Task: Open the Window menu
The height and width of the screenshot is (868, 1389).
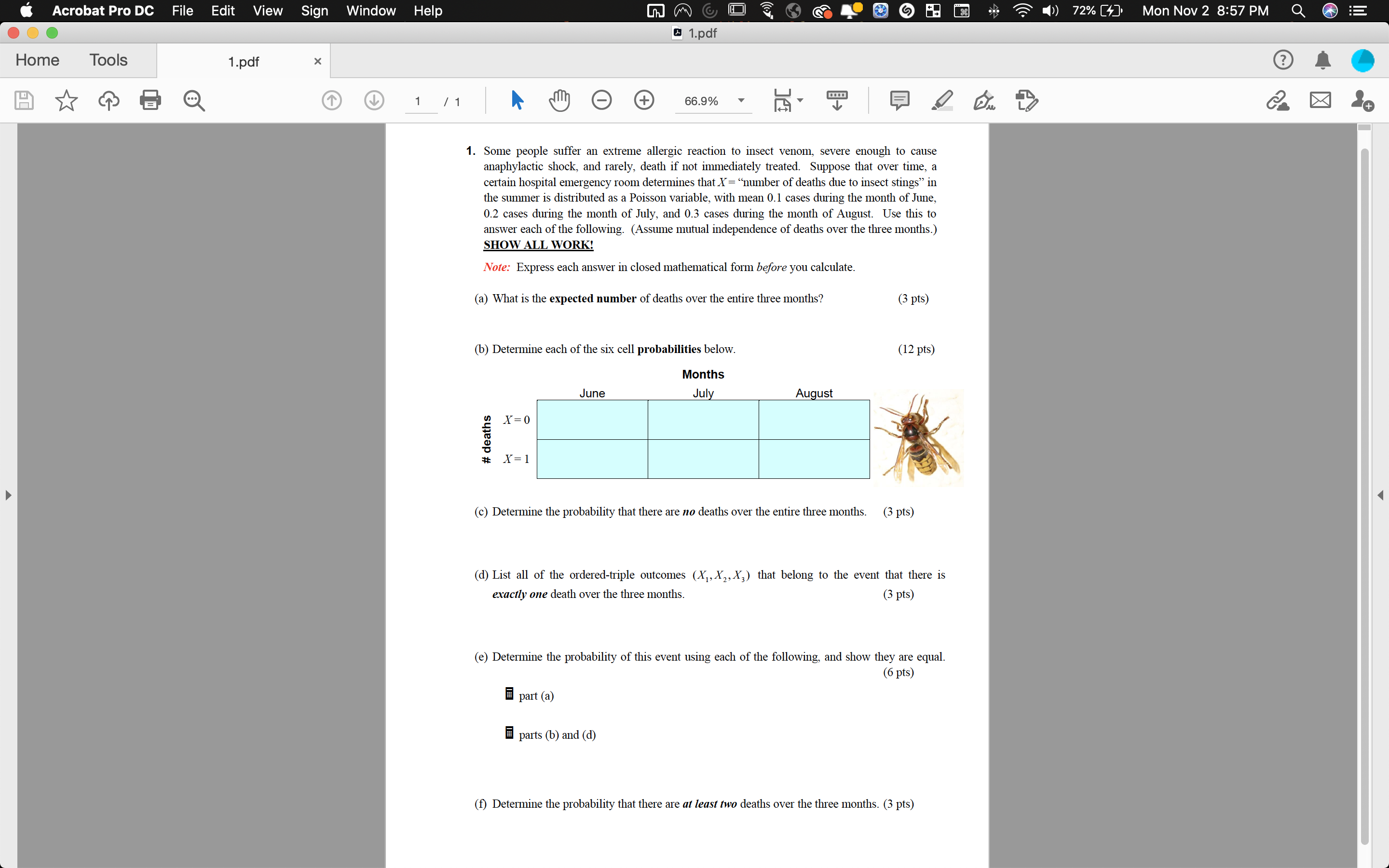Action: [x=371, y=10]
